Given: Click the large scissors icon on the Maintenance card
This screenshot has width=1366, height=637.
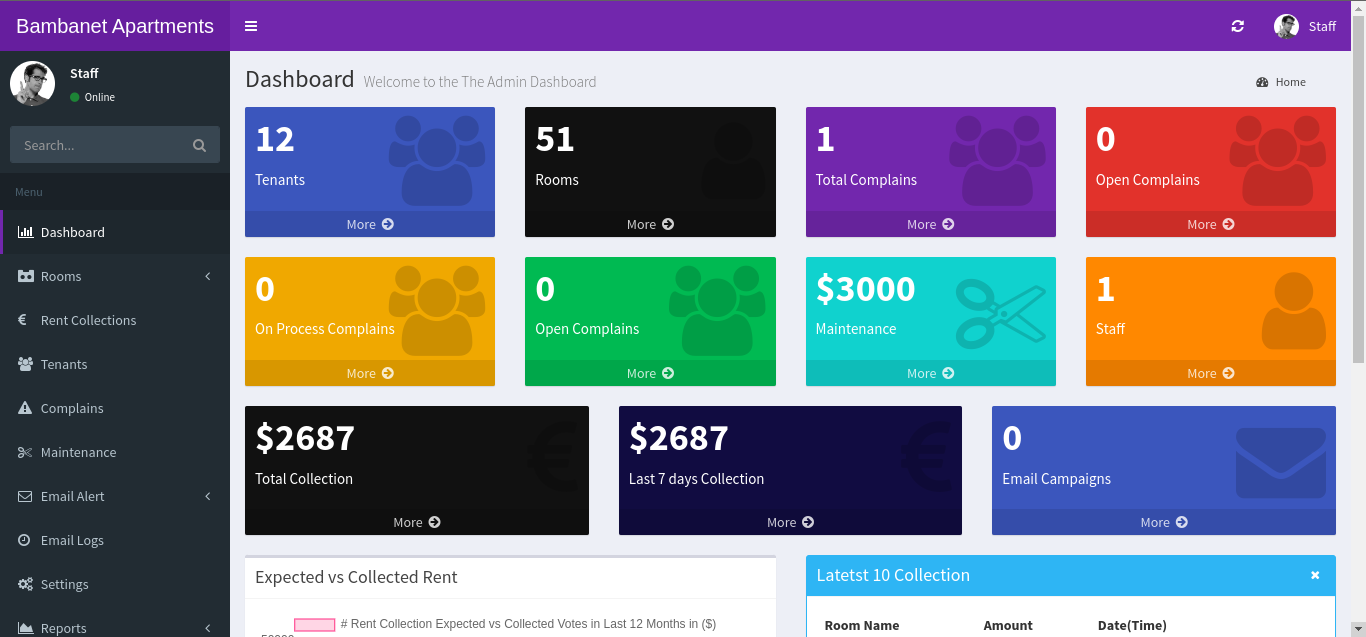Looking at the screenshot, I should pos(1000,313).
